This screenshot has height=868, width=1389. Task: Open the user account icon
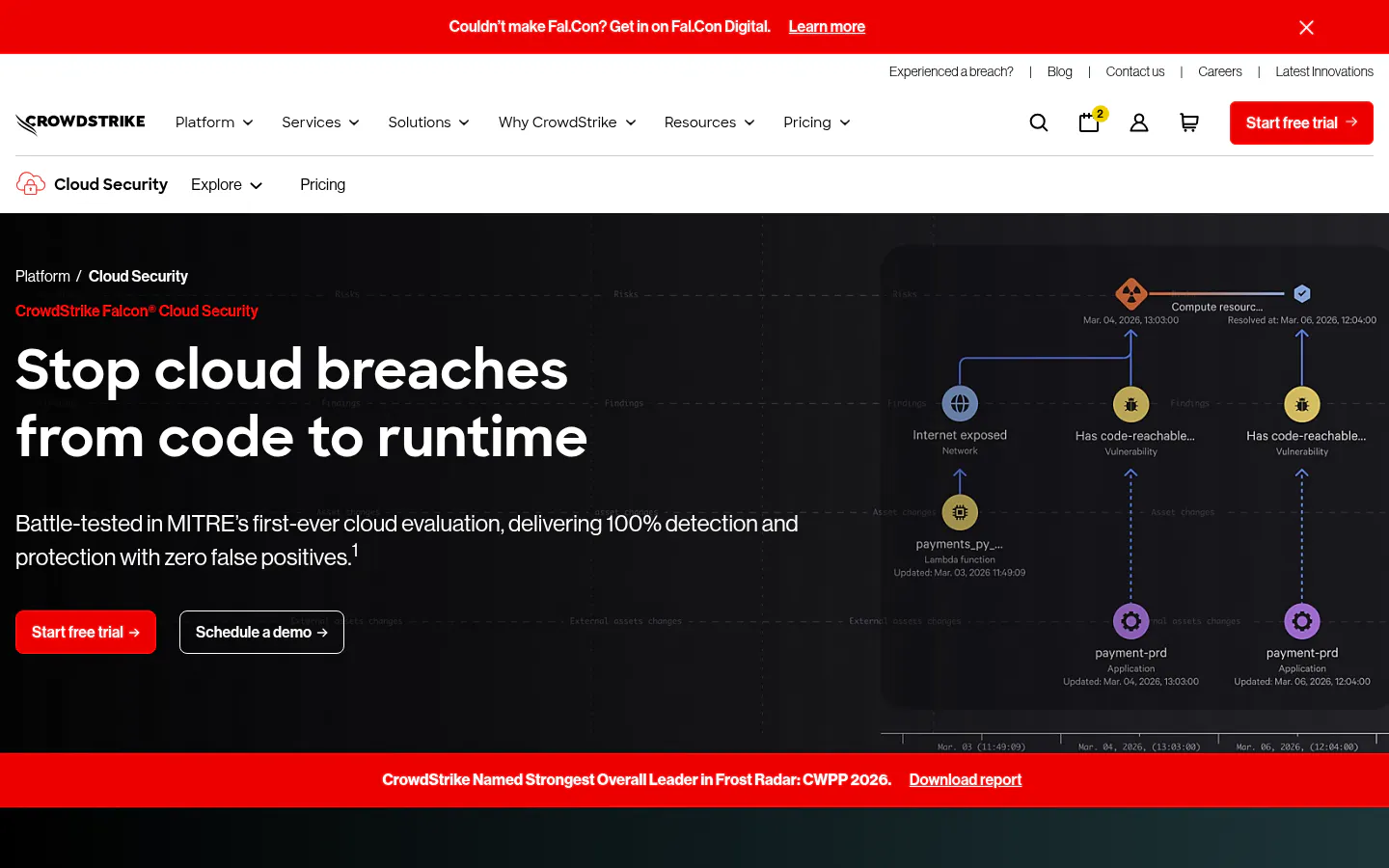pos(1139,122)
